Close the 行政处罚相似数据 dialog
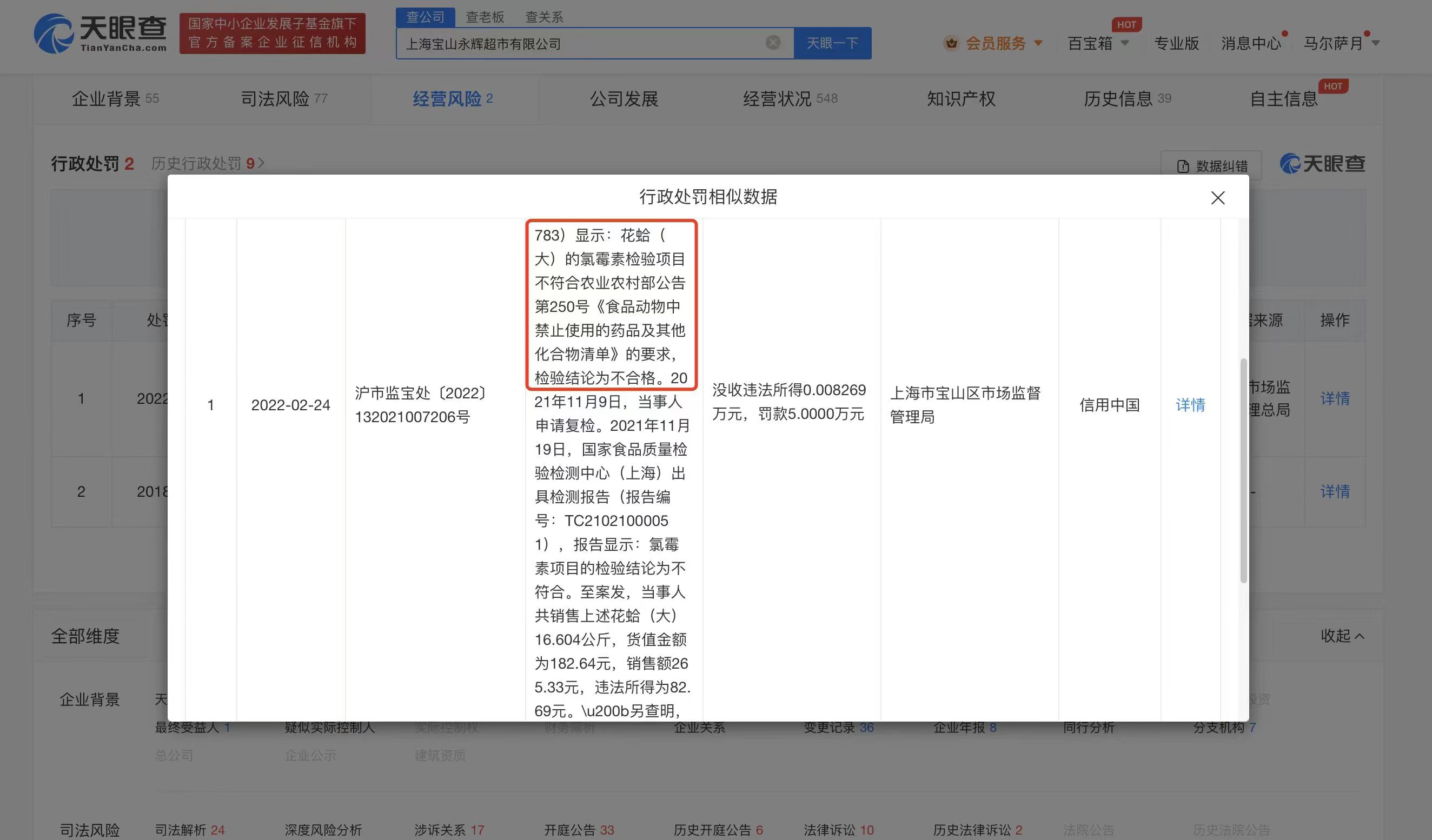 [1217, 198]
